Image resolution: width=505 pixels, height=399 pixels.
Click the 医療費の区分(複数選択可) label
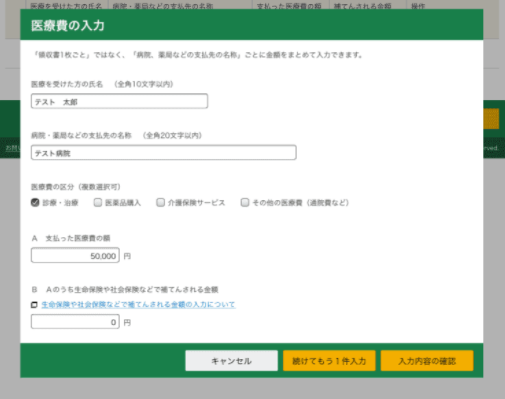point(76,187)
